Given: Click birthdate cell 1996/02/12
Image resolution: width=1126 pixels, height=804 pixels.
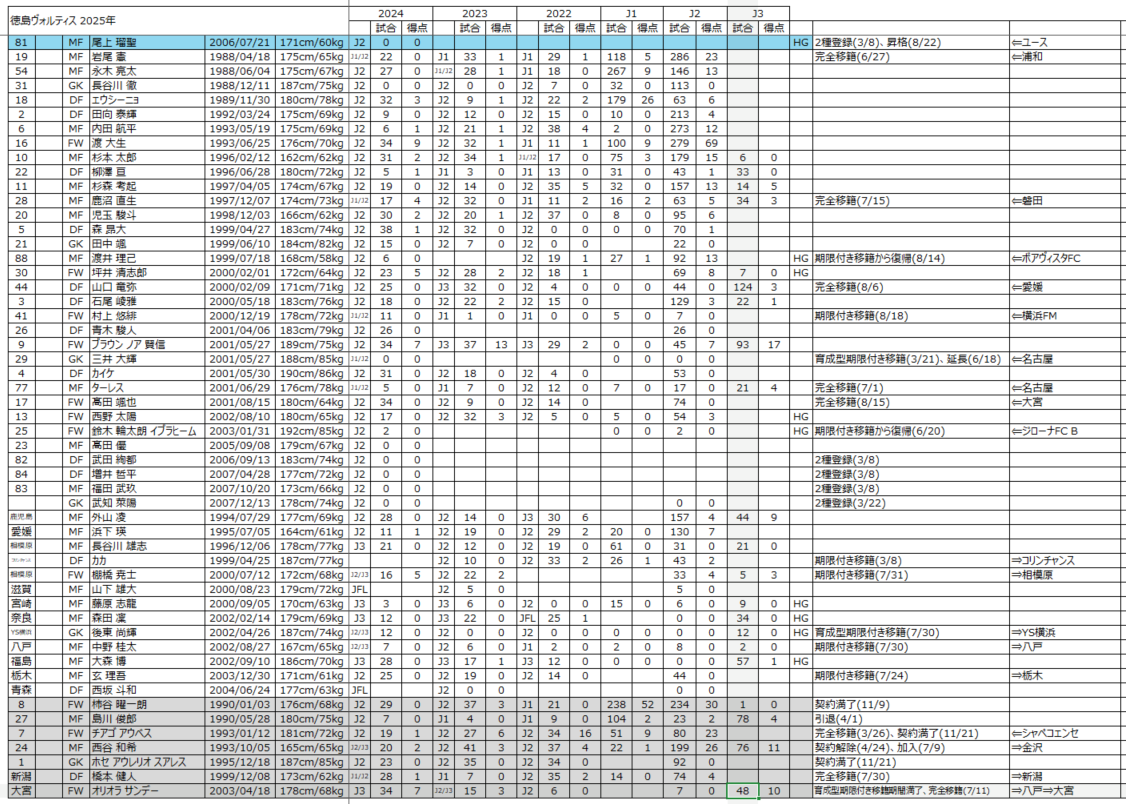Looking at the screenshot, I should 240,158.
